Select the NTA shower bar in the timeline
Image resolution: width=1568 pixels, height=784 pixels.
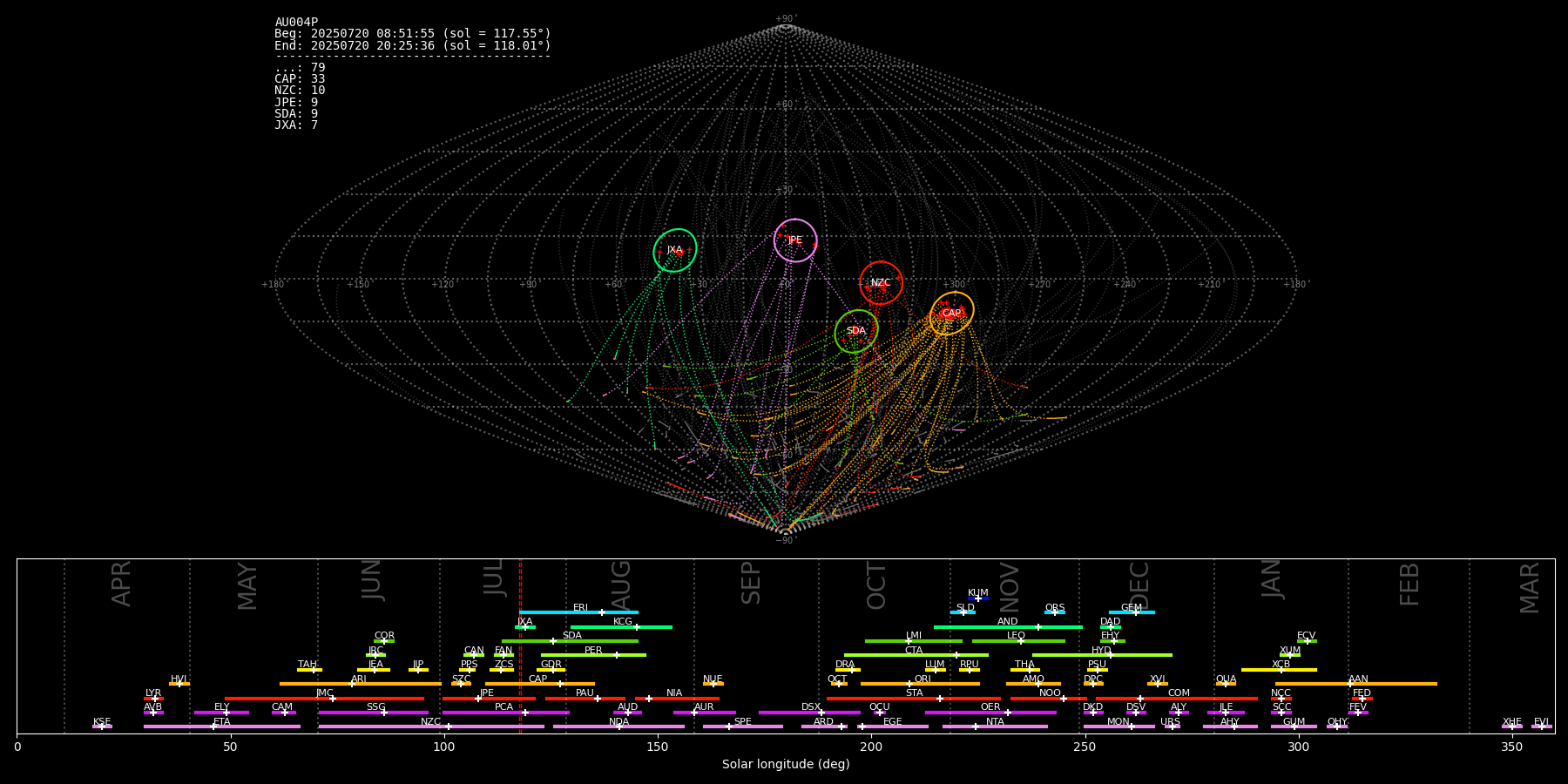pos(995,726)
